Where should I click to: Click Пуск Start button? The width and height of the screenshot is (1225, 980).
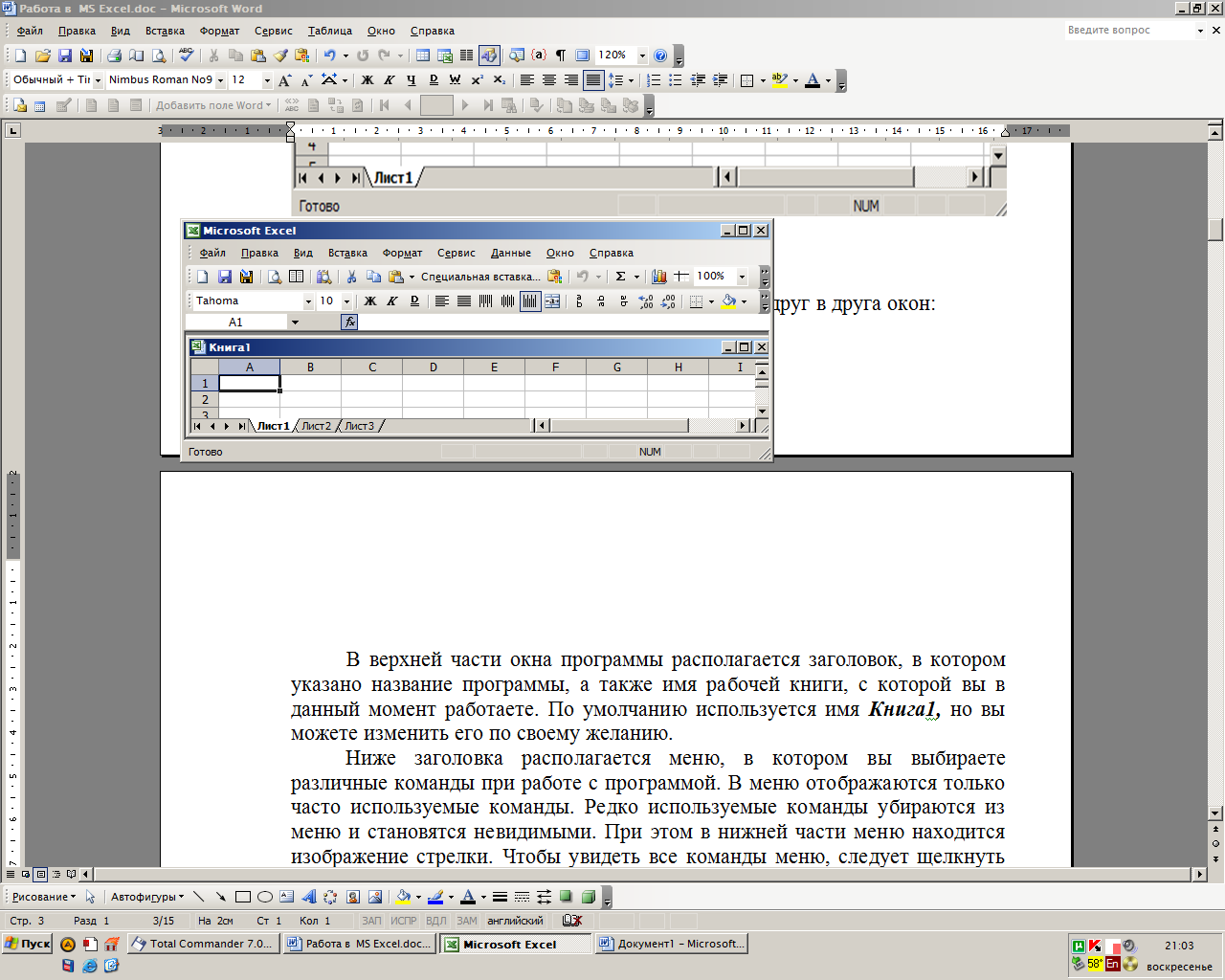28,944
